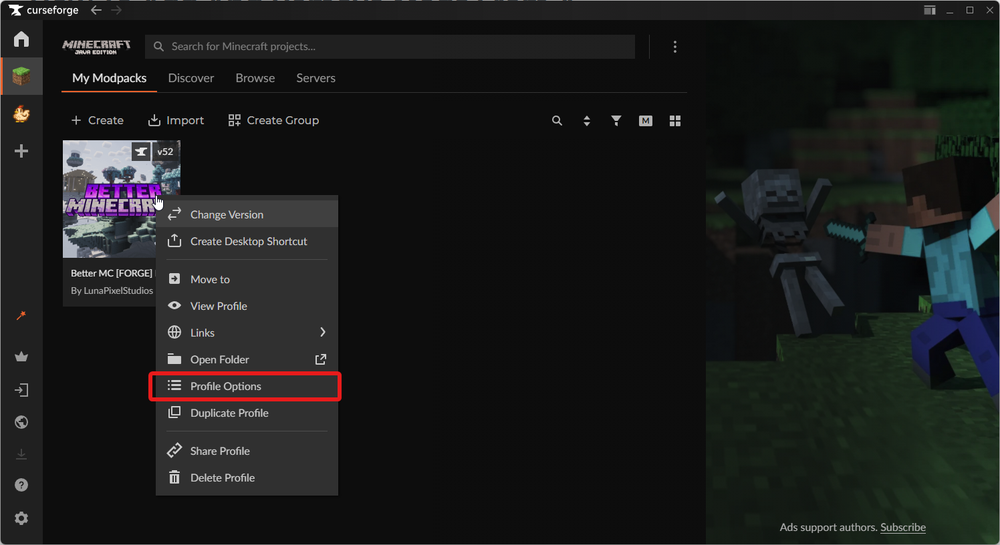This screenshot has width=1000, height=545.
Task: Click the modpack search magnifier icon
Action: 557,120
